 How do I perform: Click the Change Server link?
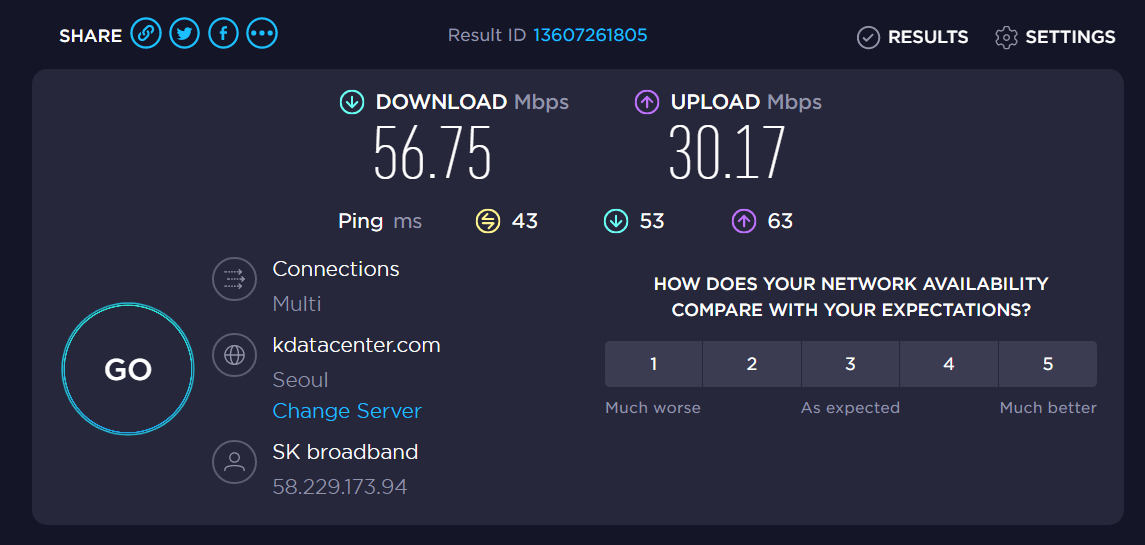347,411
